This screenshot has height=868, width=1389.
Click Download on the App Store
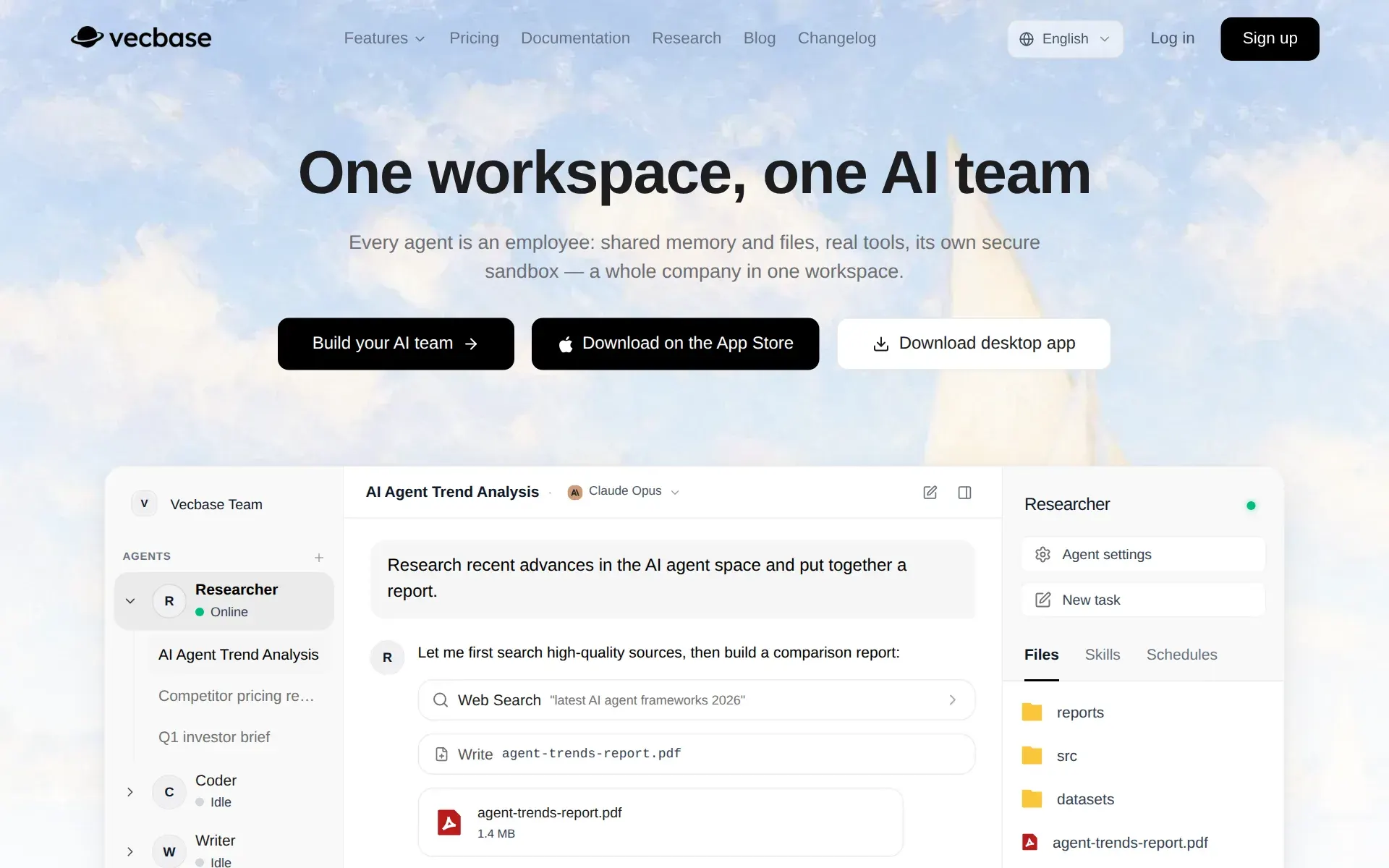pyautogui.click(x=675, y=344)
